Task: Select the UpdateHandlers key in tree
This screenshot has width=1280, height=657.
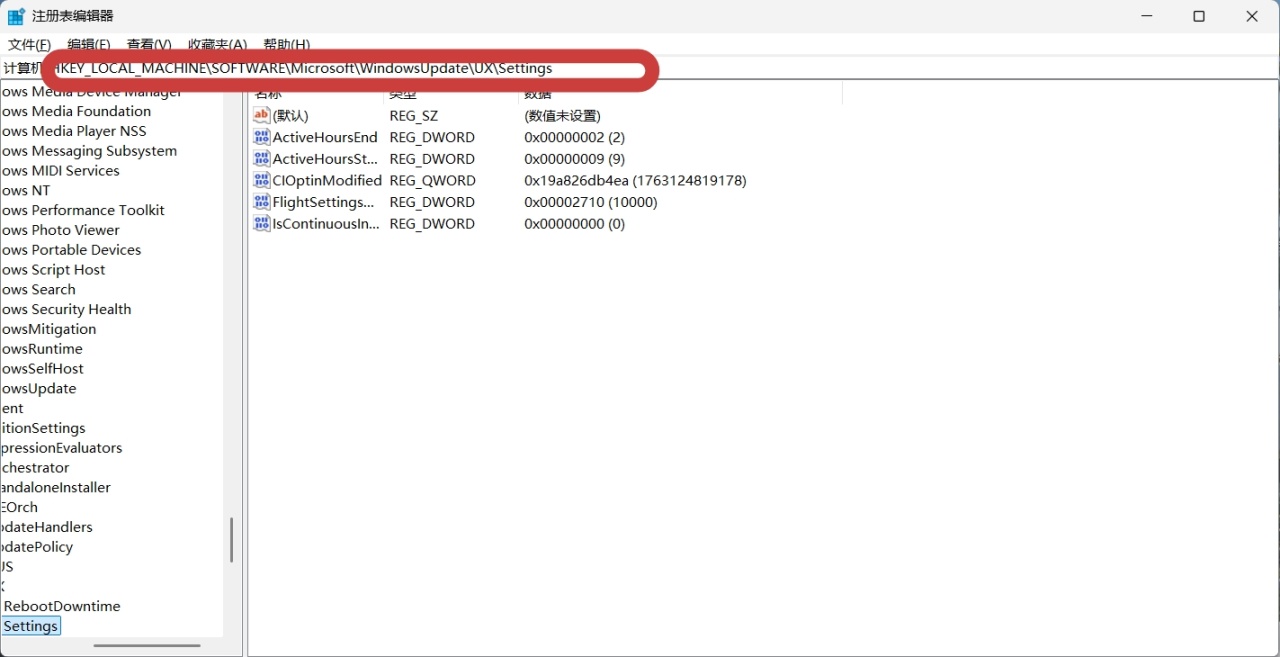Action: 46,527
